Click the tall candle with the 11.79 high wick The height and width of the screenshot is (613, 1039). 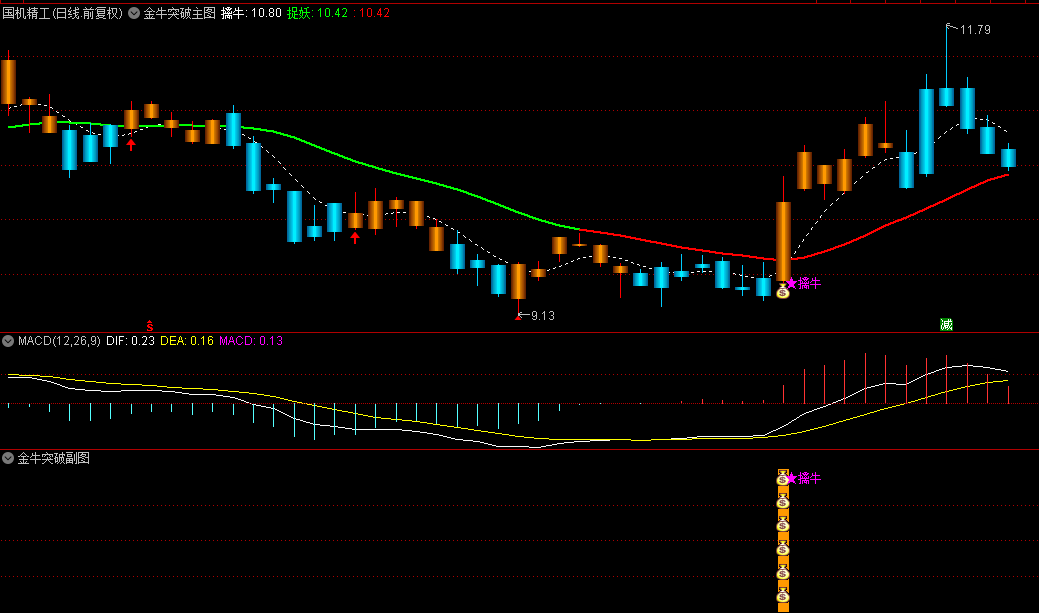pyautogui.click(x=946, y=97)
